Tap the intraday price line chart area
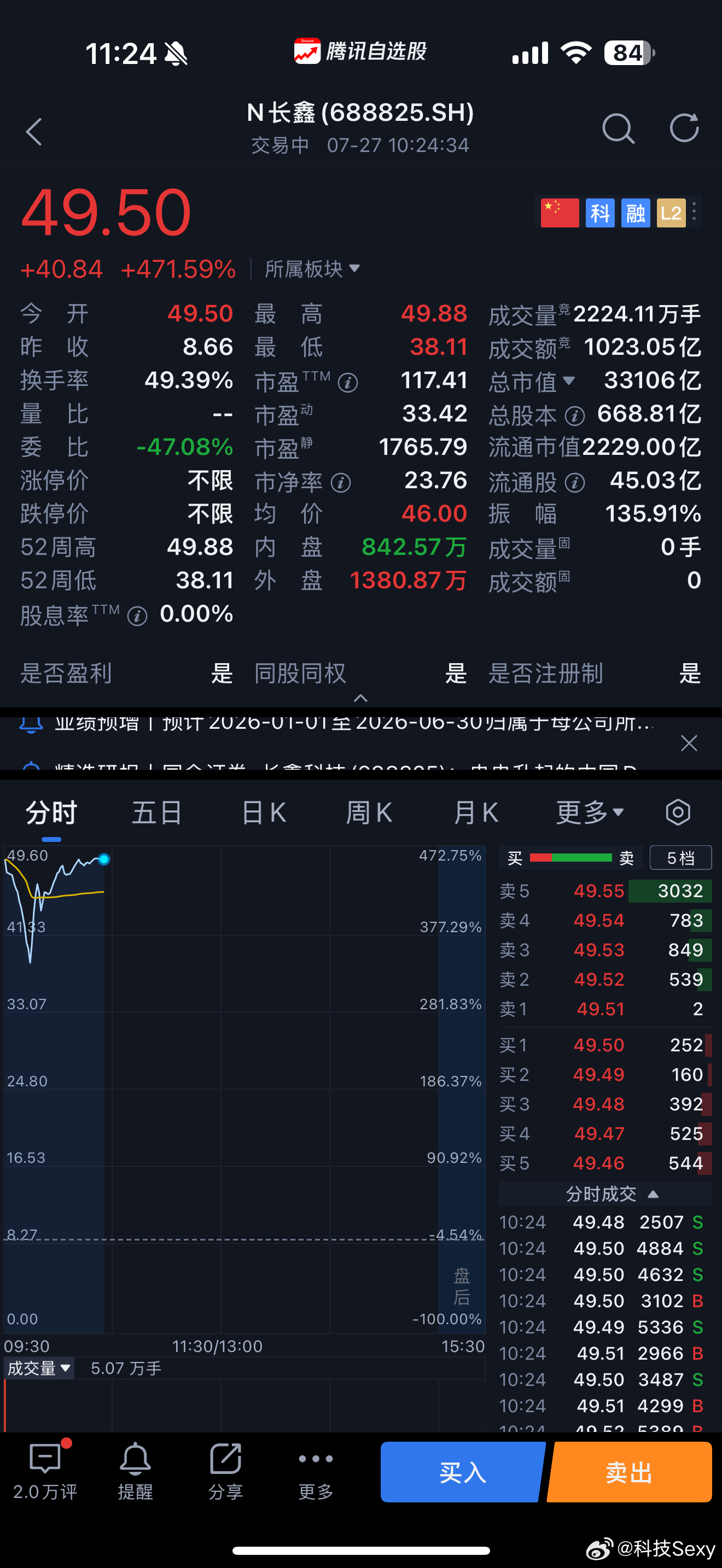This screenshot has height=1568, width=722. click(243, 1089)
